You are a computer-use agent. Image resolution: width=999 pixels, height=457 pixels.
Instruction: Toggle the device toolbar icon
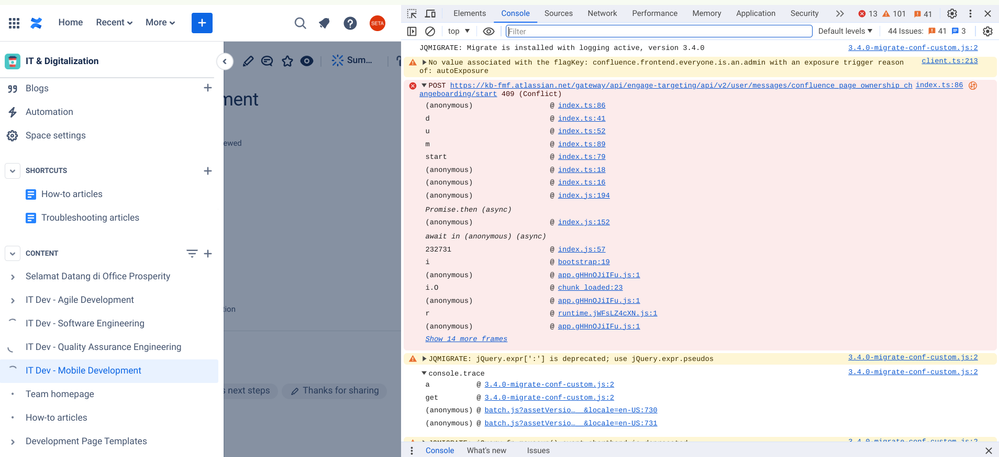pos(430,13)
